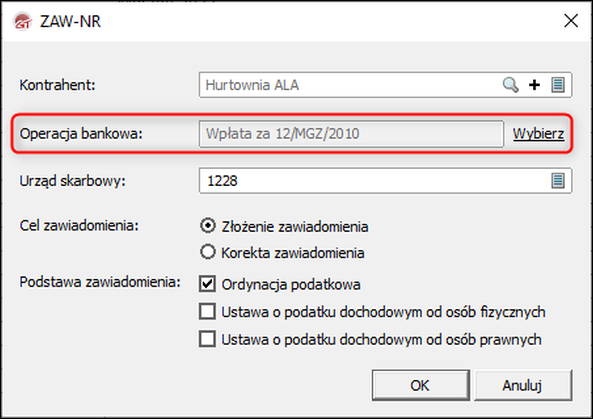Click the Operacja bankowa field with Wpłata text

(351, 134)
